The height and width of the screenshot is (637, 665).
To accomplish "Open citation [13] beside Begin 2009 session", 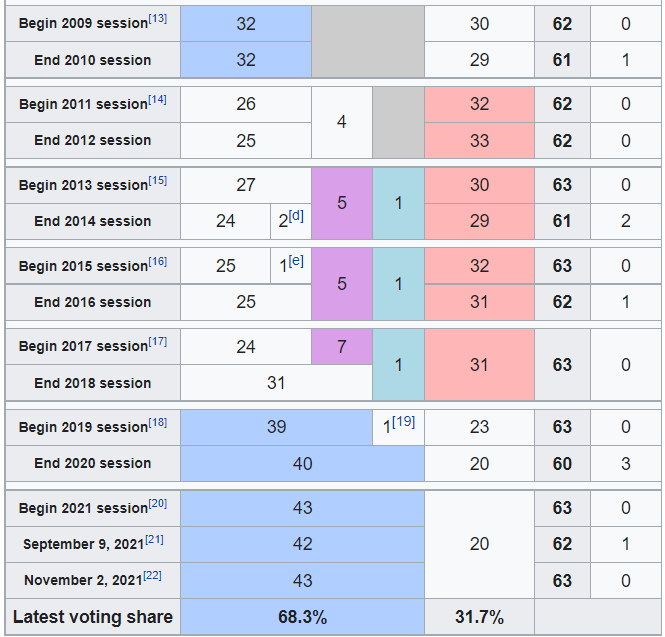I will [158, 19].
